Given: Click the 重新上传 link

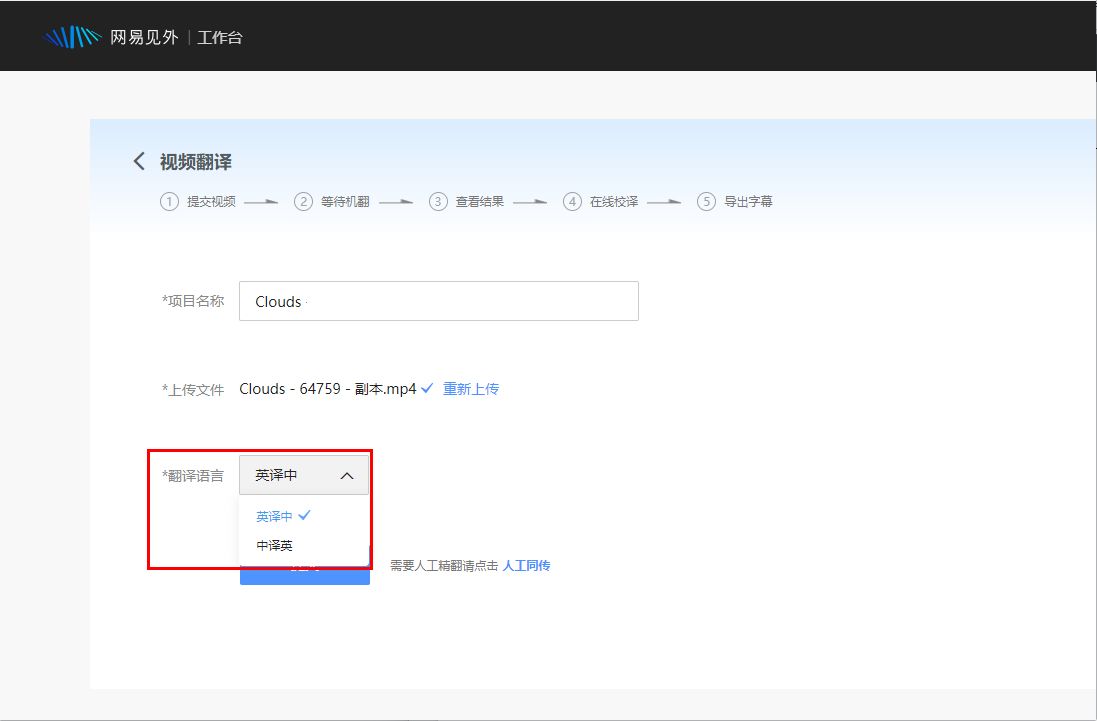Looking at the screenshot, I should pos(471,389).
